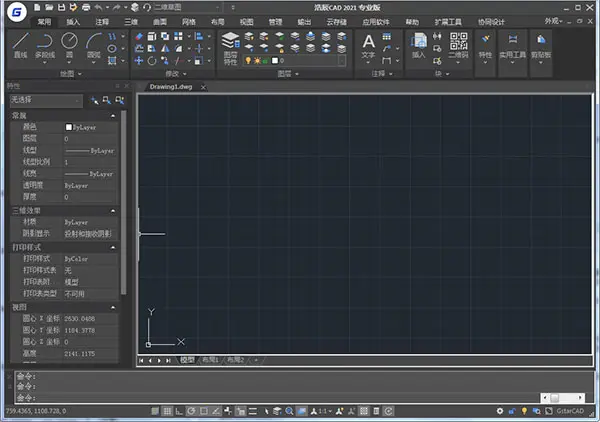Screen dimensions: 600x422
Task: Toggle the layer on/off lightbulb icon
Action: tap(248, 60)
